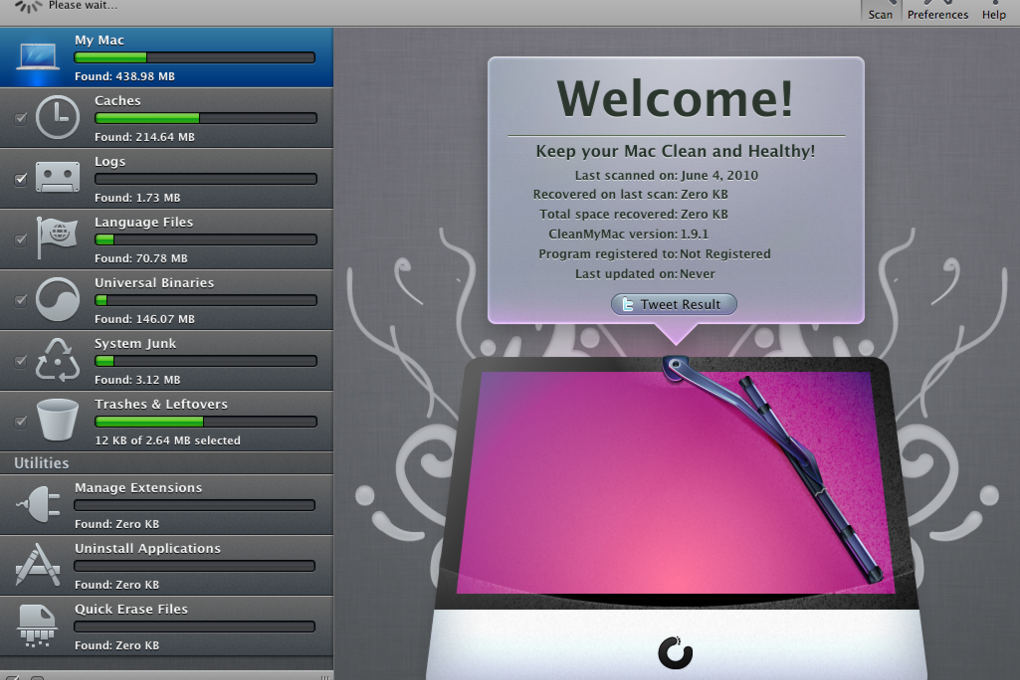
Task: Click the Uninstall Applications icon
Action: point(38,564)
